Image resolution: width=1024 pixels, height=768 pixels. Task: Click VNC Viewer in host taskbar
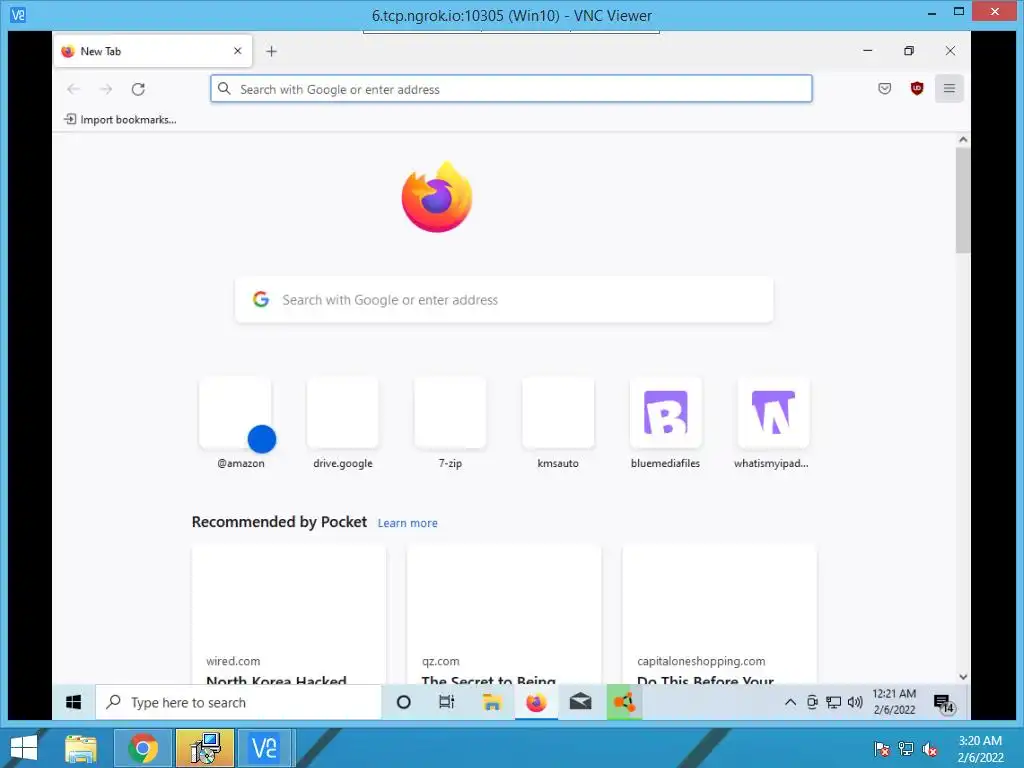tap(265, 748)
